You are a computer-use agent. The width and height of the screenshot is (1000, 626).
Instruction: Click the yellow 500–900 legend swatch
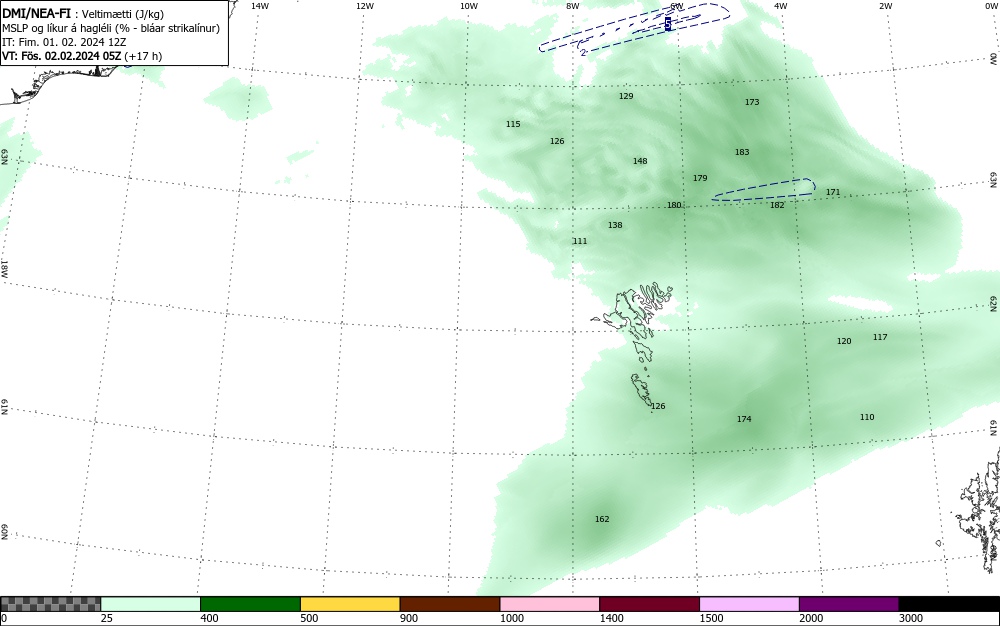tap(350, 604)
